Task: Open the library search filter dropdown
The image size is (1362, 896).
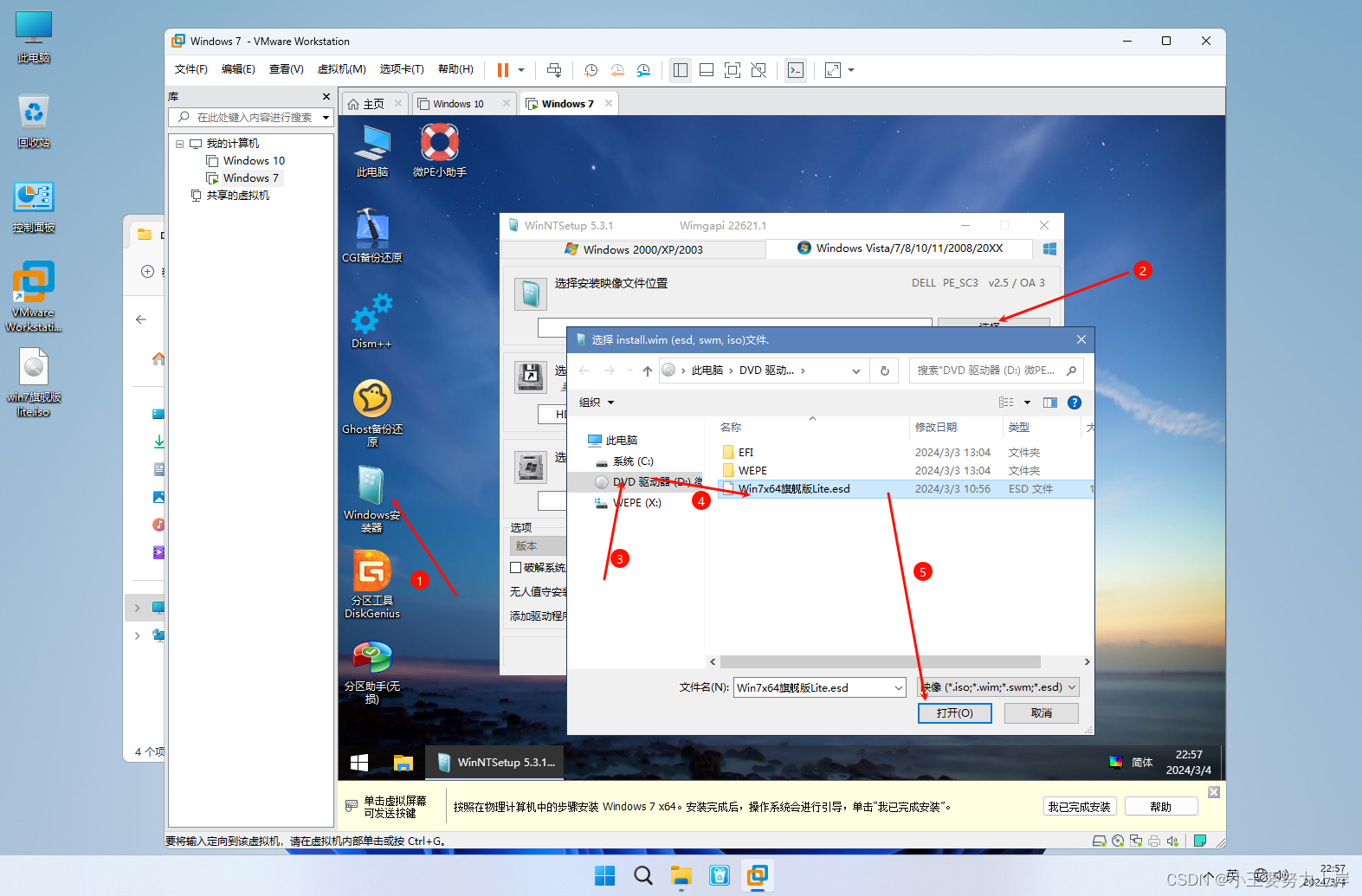Action: click(326, 117)
